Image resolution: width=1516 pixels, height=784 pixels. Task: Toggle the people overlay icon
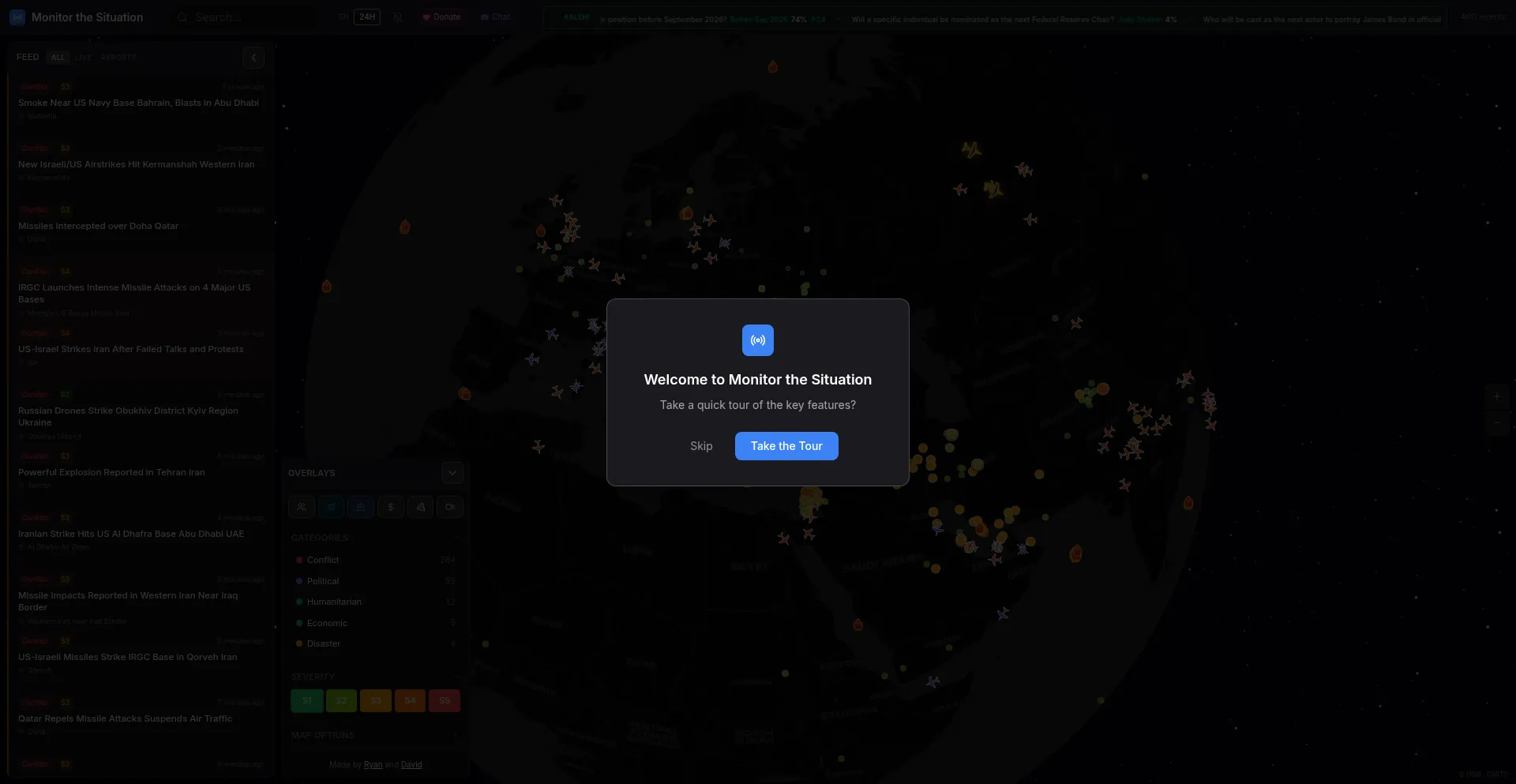point(302,507)
